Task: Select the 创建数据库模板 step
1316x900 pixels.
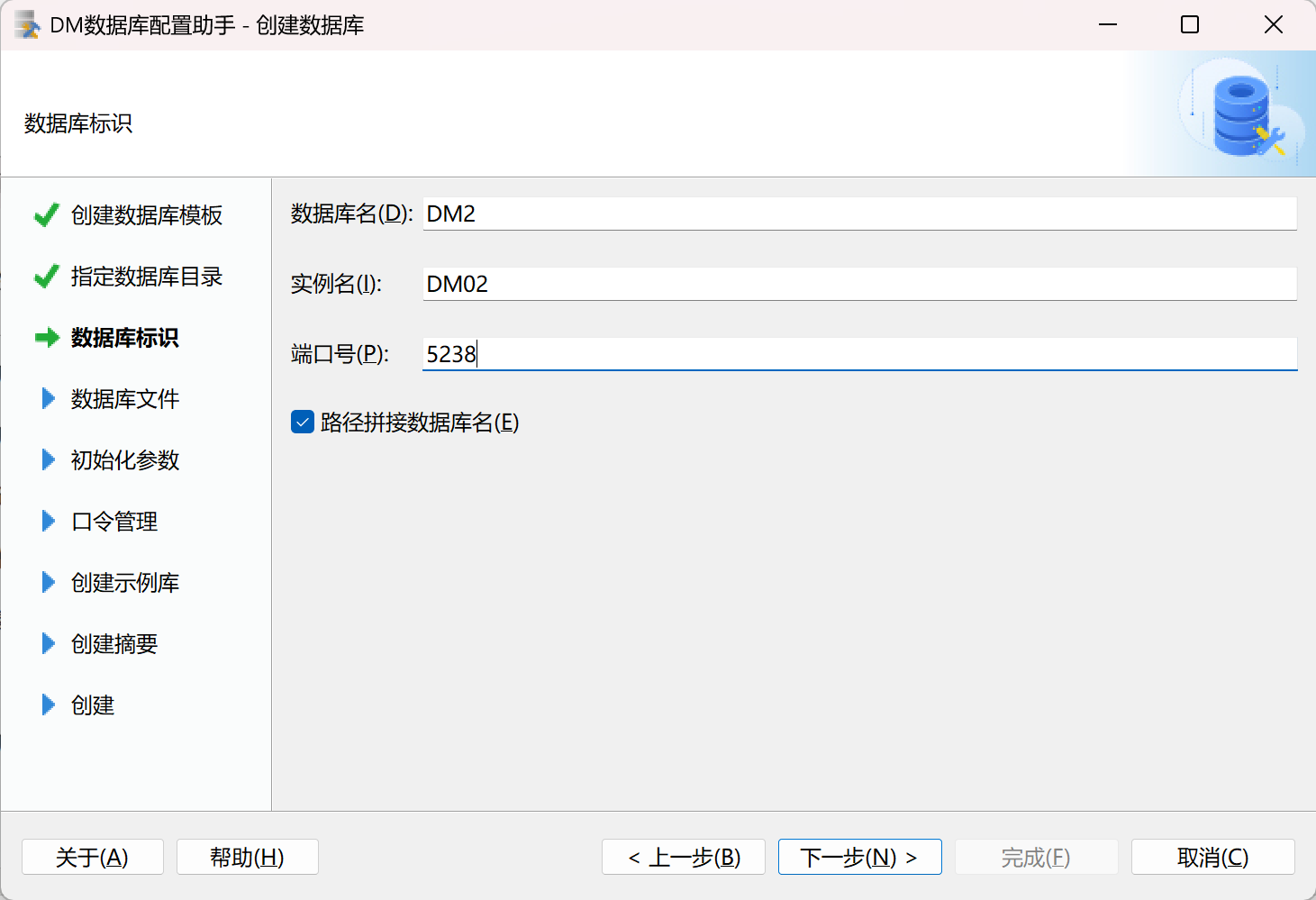Action: pos(147,215)
